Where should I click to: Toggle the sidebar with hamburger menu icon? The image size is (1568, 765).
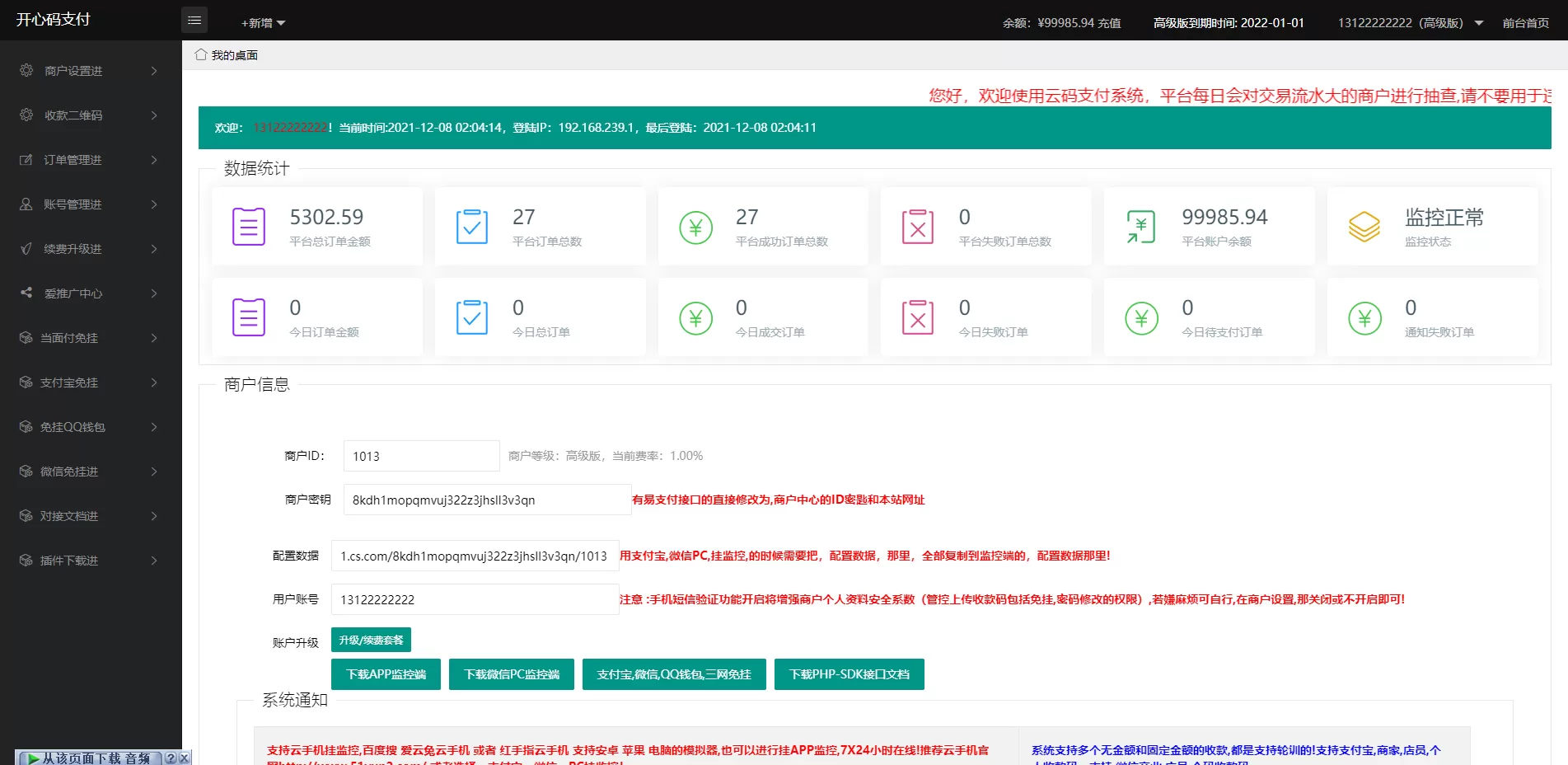[194, 20]
